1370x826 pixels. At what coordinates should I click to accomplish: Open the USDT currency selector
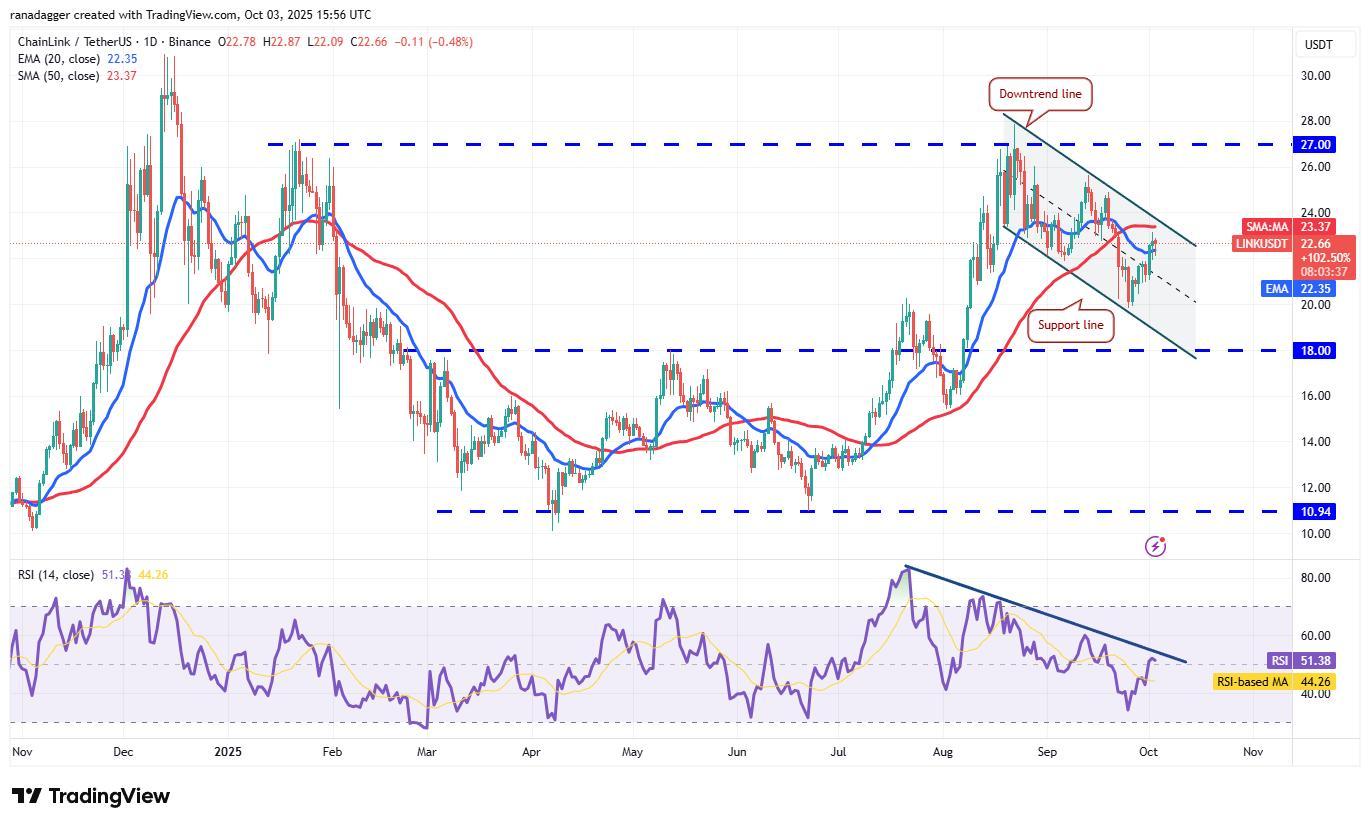click(x=1318, y=44)
